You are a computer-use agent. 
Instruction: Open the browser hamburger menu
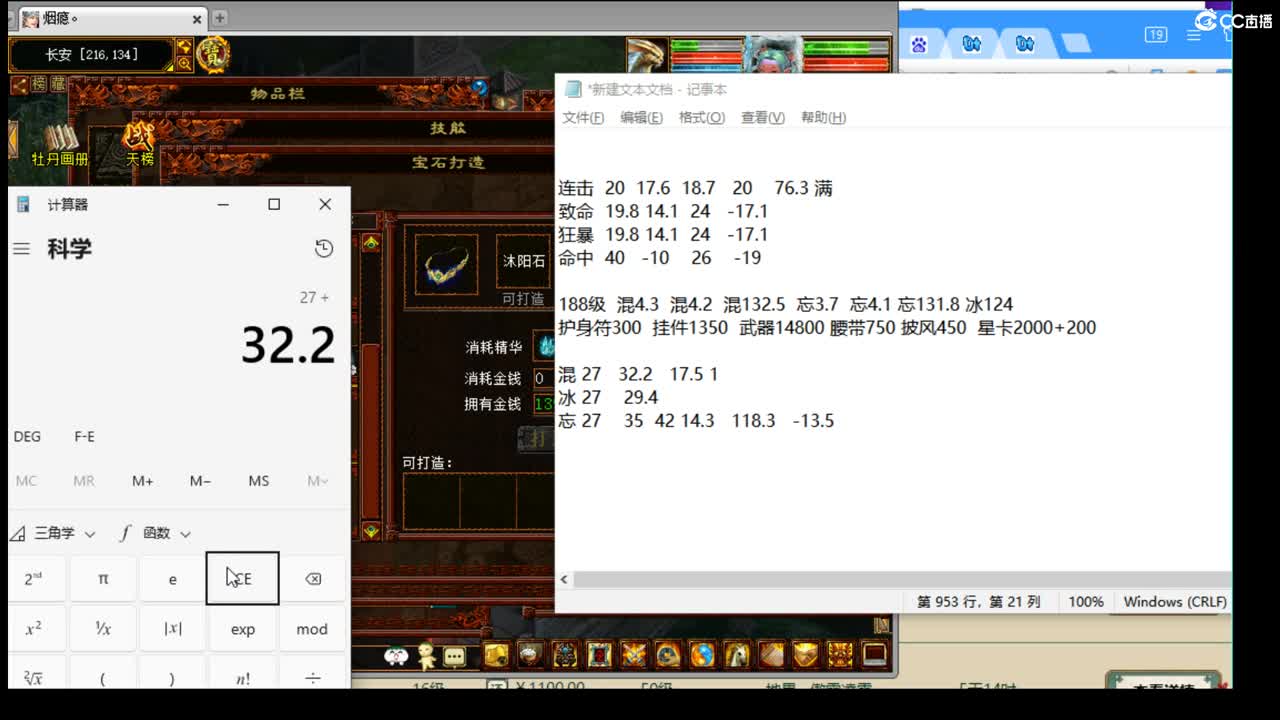click(1194, 35)
